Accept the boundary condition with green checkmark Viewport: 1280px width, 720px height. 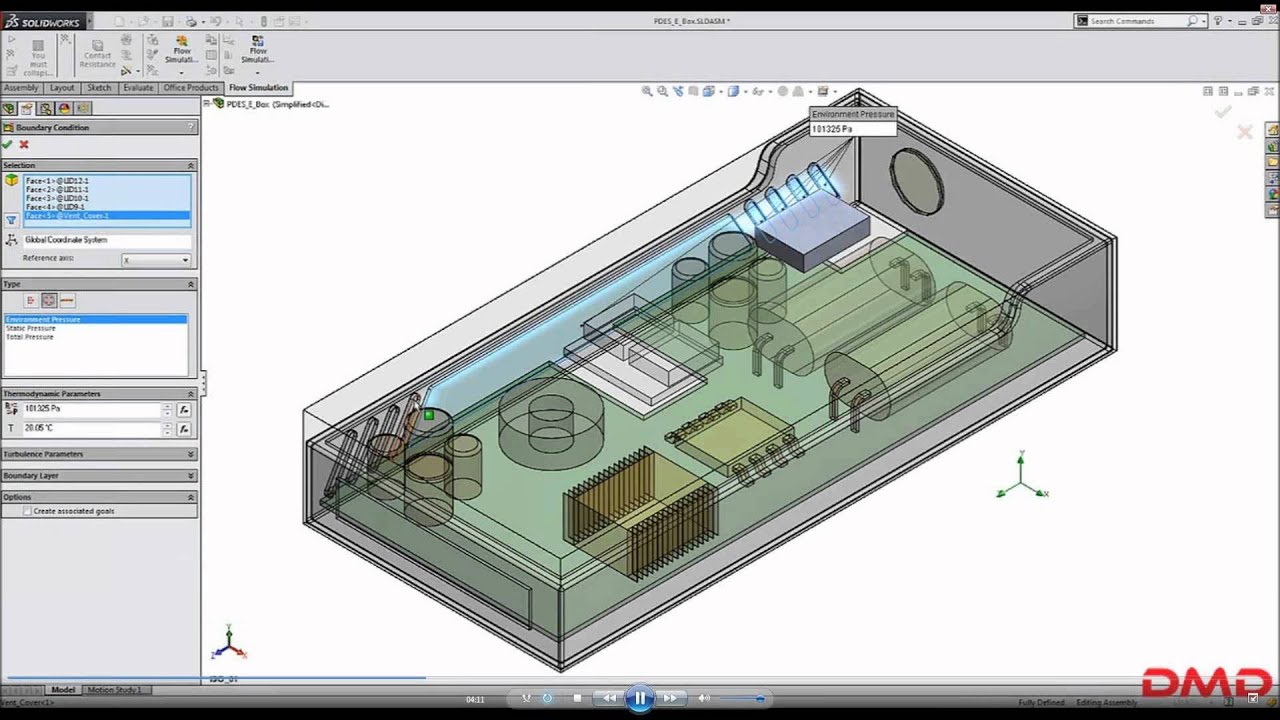(x=8, y=145)
